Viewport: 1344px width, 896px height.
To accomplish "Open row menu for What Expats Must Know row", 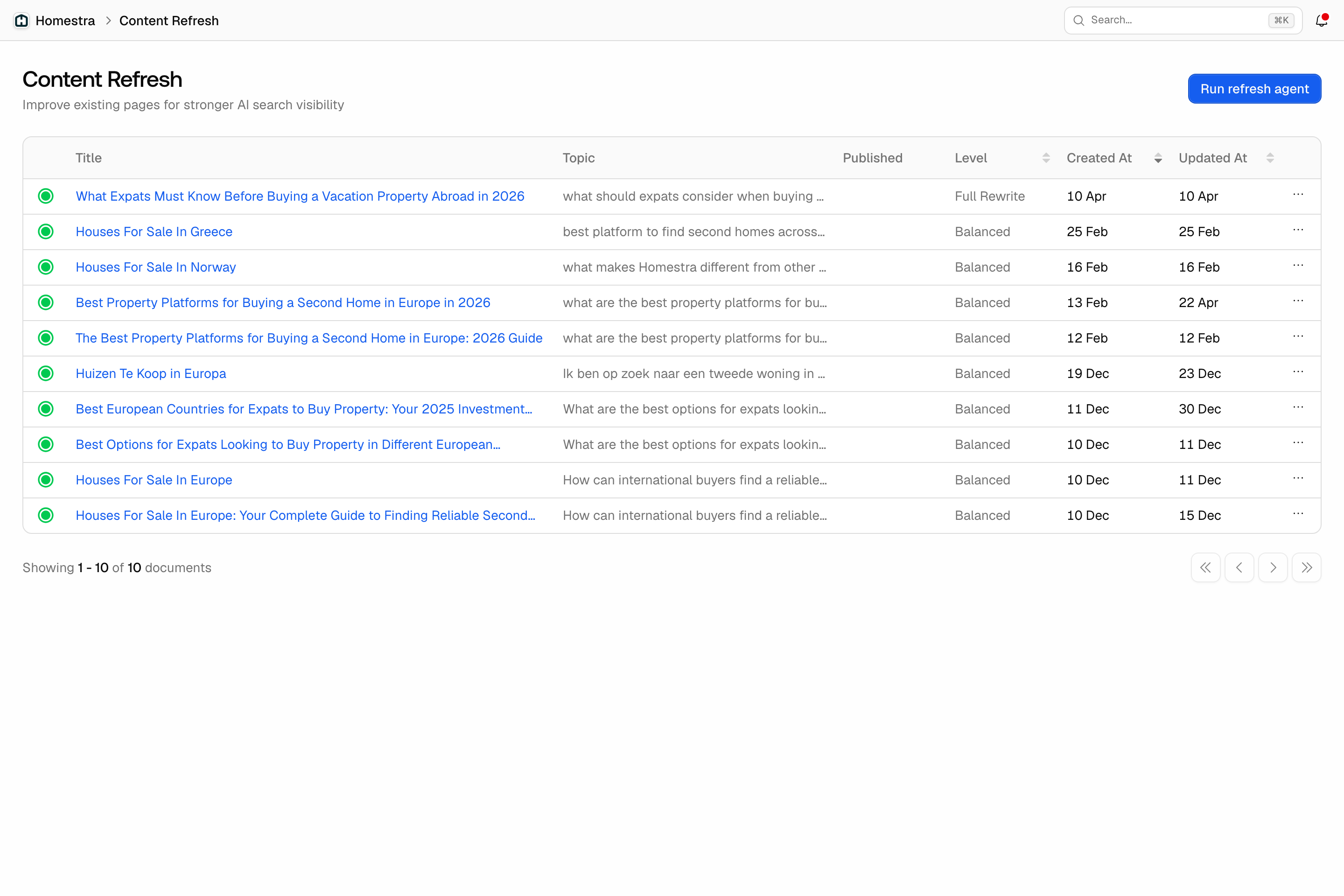I will coord(1298,195).
